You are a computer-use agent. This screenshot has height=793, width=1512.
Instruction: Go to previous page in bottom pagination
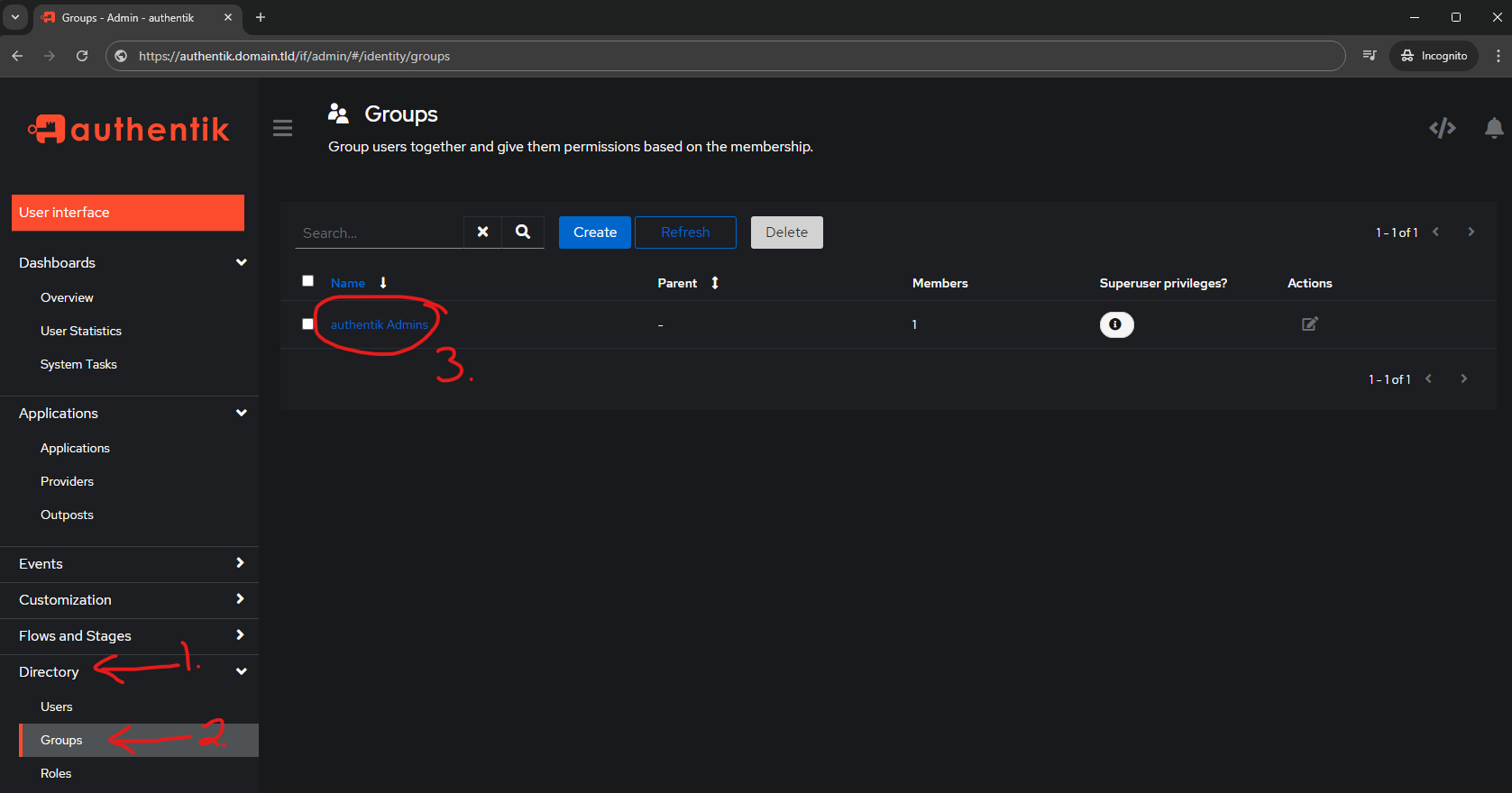1429,378
